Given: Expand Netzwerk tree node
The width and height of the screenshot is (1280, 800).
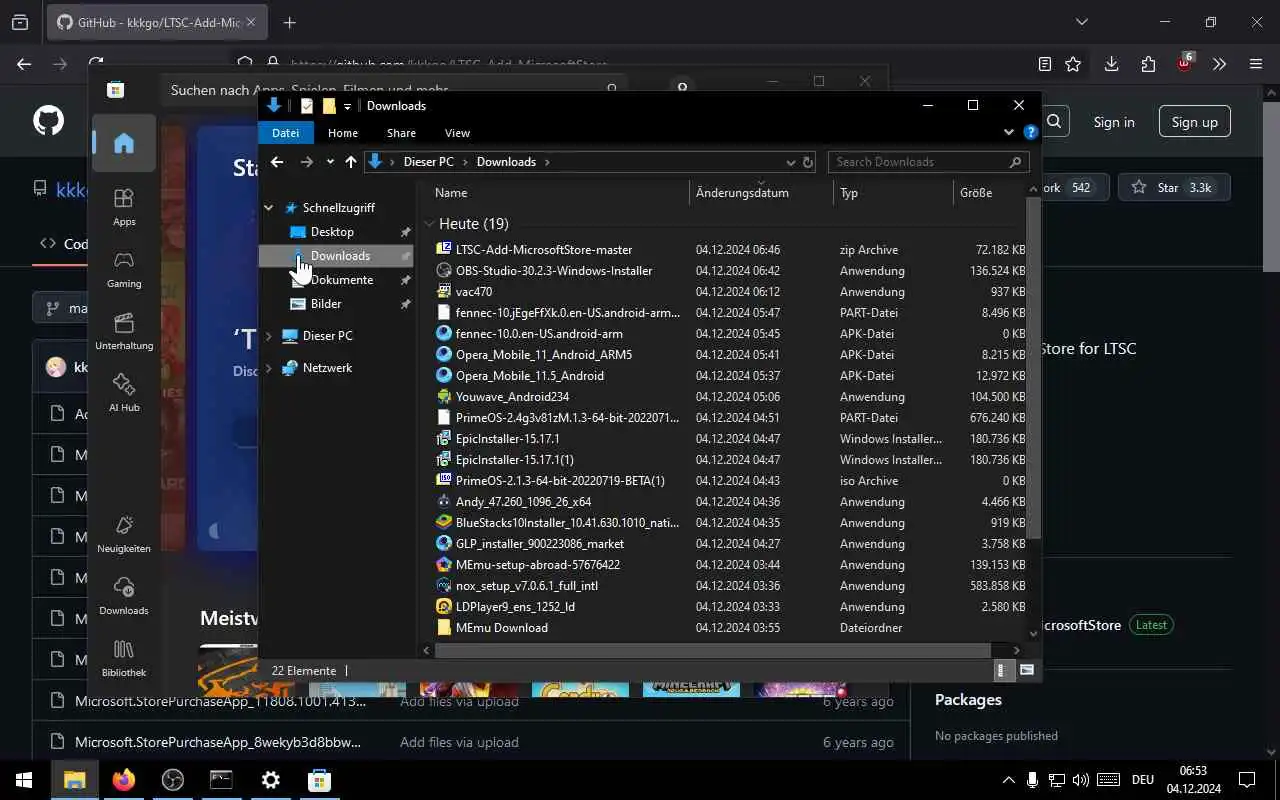Looking at the screenshot, I should coord(268,368).
